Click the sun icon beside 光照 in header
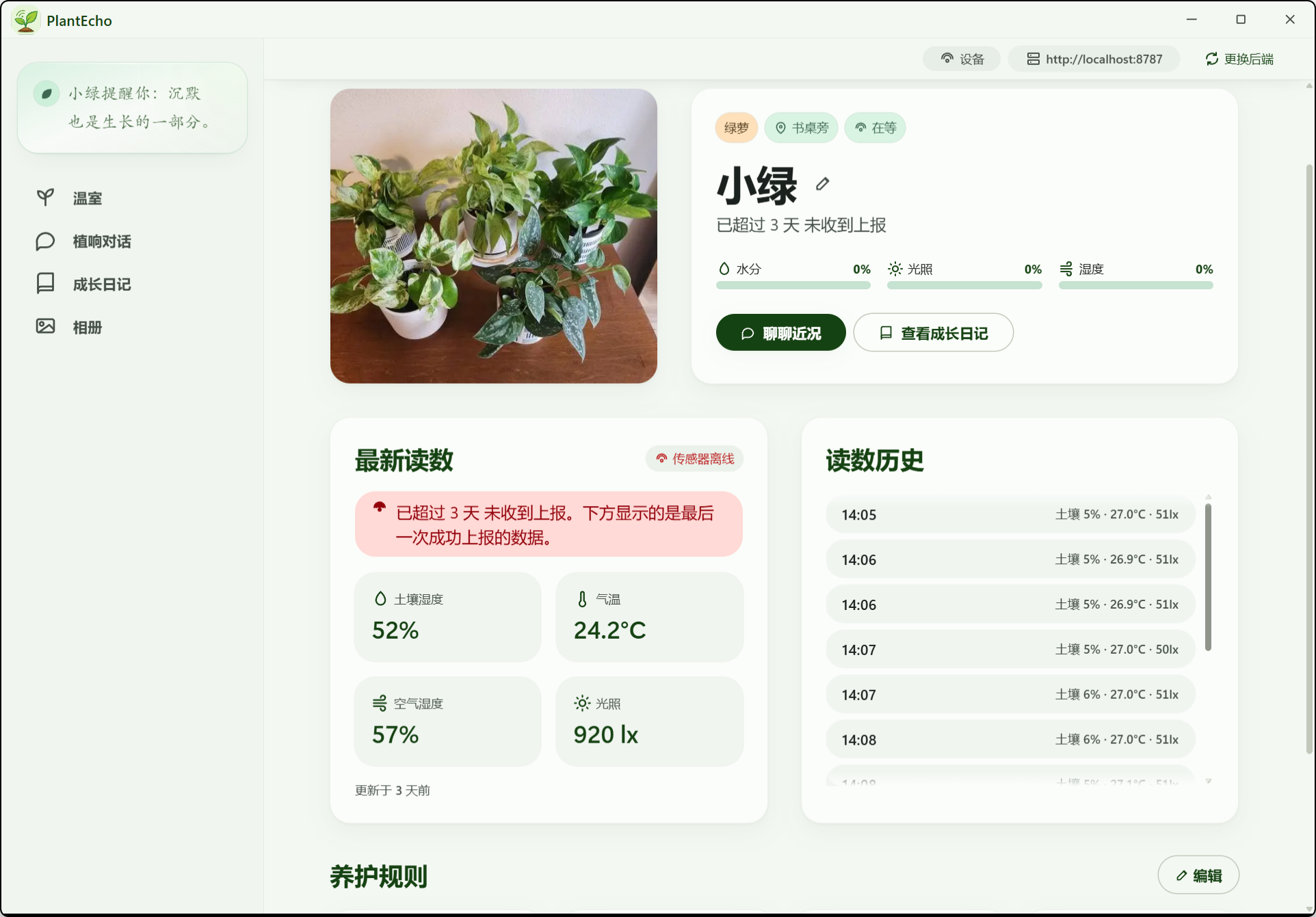This screenshot has width=1316, height=917. 895,269
